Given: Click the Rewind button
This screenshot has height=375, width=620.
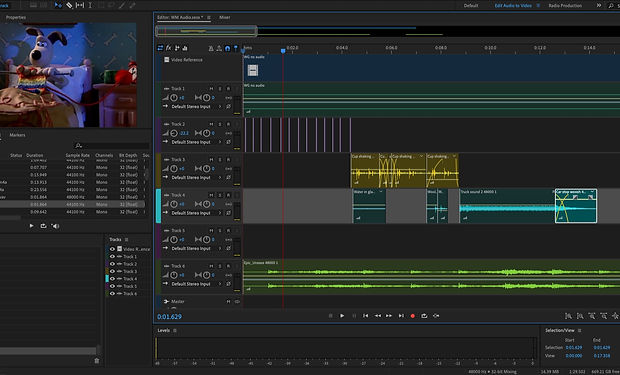Looking at the screenshot, I should (x=378, y=316).
